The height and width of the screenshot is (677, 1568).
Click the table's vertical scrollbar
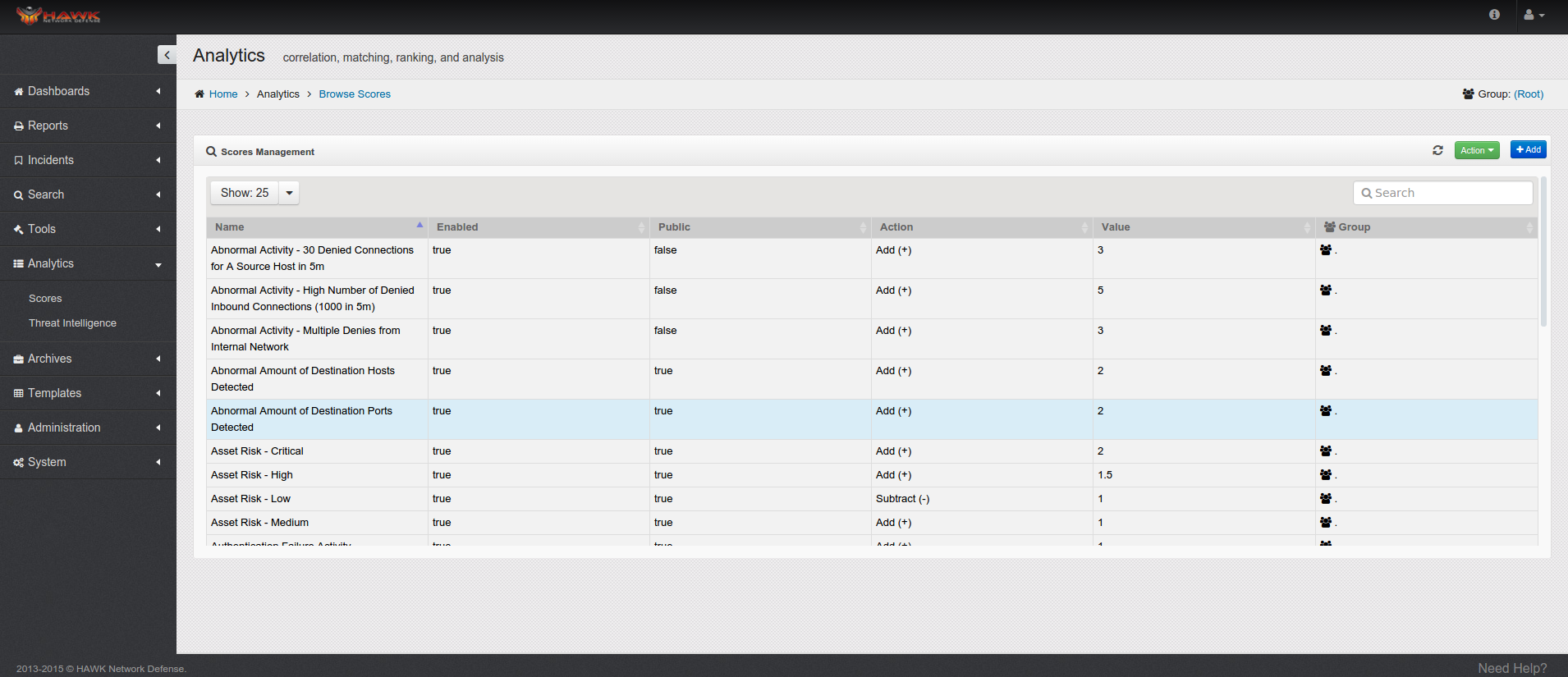pyautogui.click(x=1543, y=254)
